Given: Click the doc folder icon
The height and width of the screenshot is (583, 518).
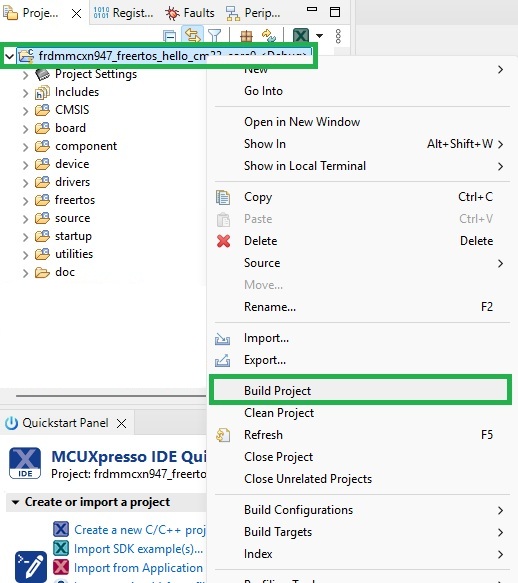Looking at the screenshot, I should 42,273.
